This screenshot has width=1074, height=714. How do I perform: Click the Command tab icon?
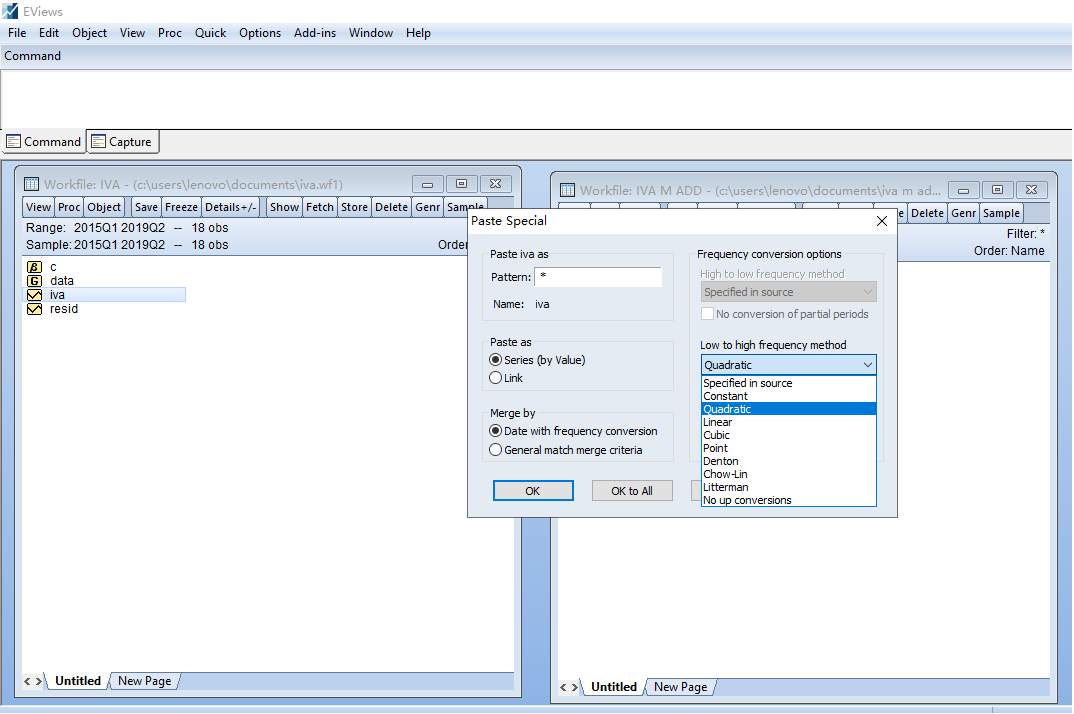coord(14,141)
